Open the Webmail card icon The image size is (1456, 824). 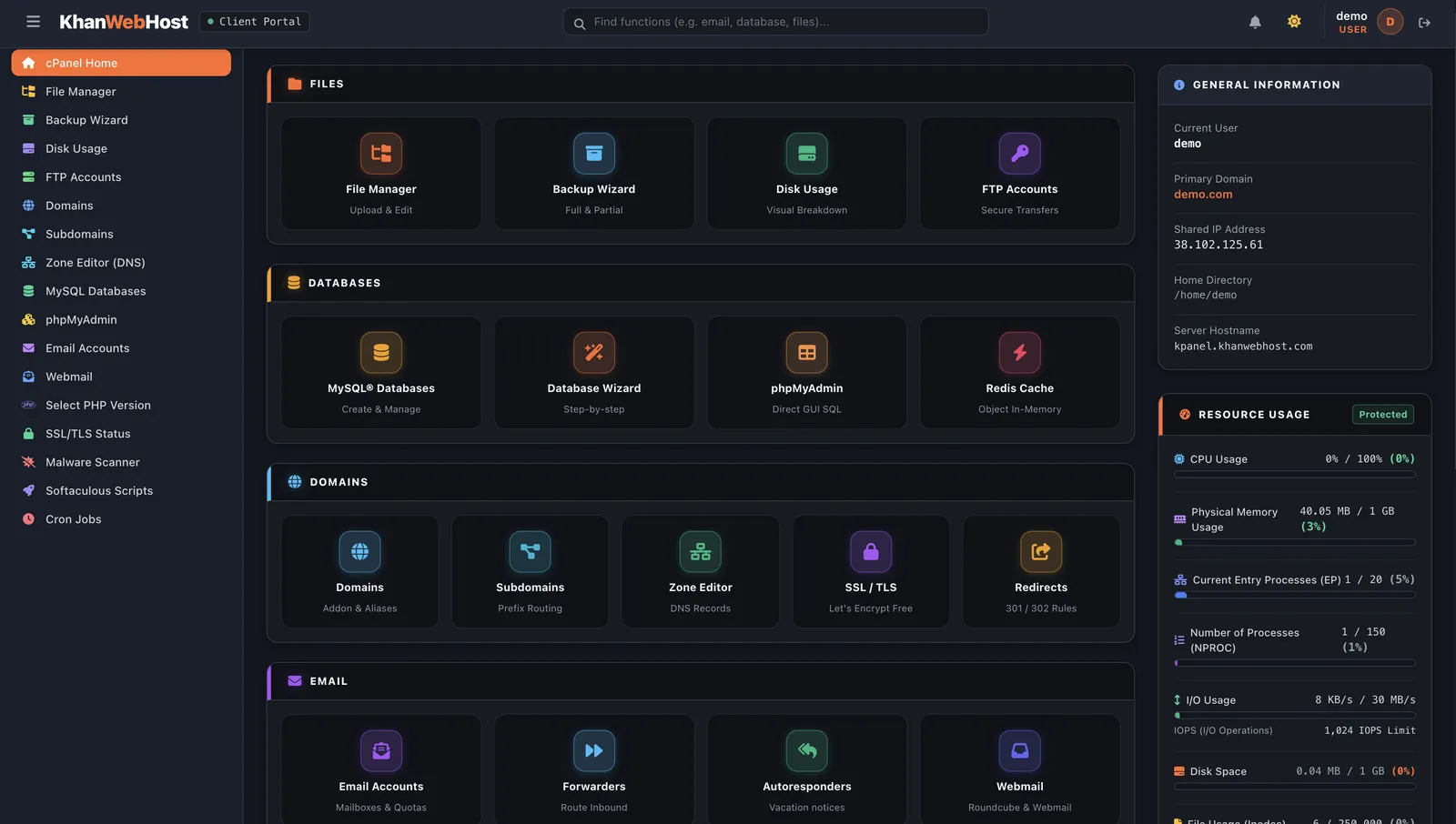1020,751
